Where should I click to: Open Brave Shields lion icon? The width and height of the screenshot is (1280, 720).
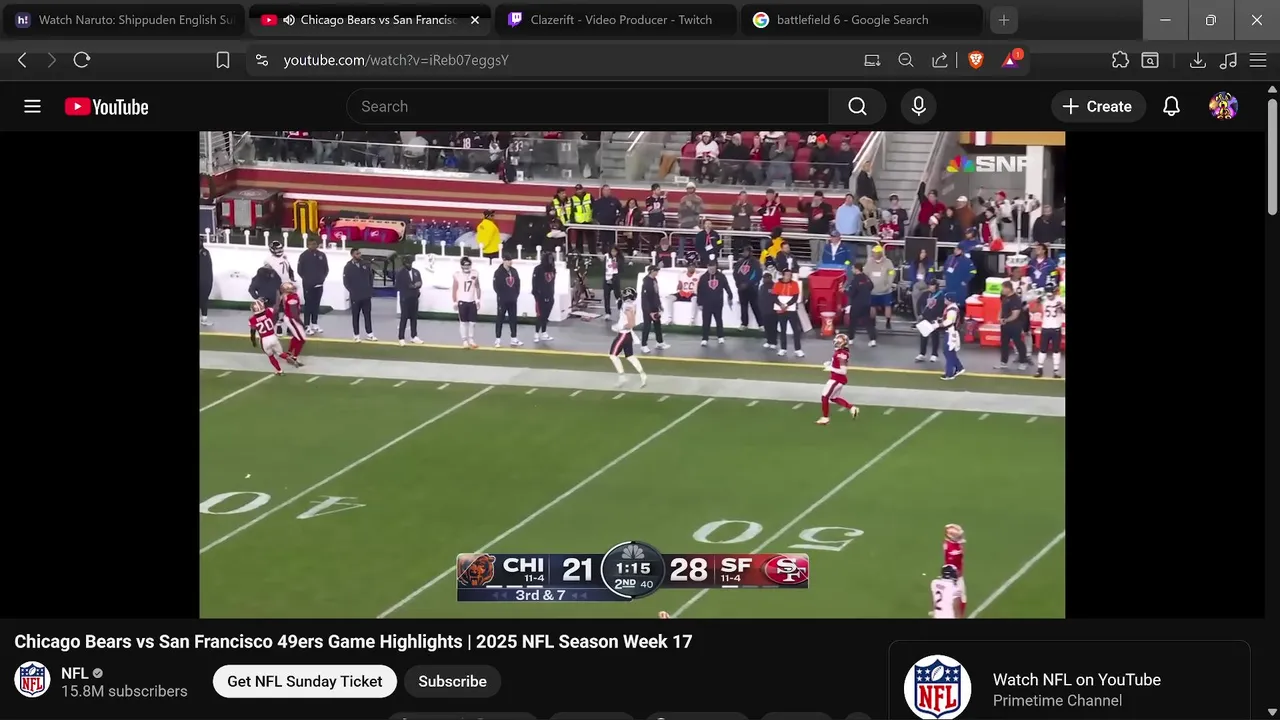point(976,60)
